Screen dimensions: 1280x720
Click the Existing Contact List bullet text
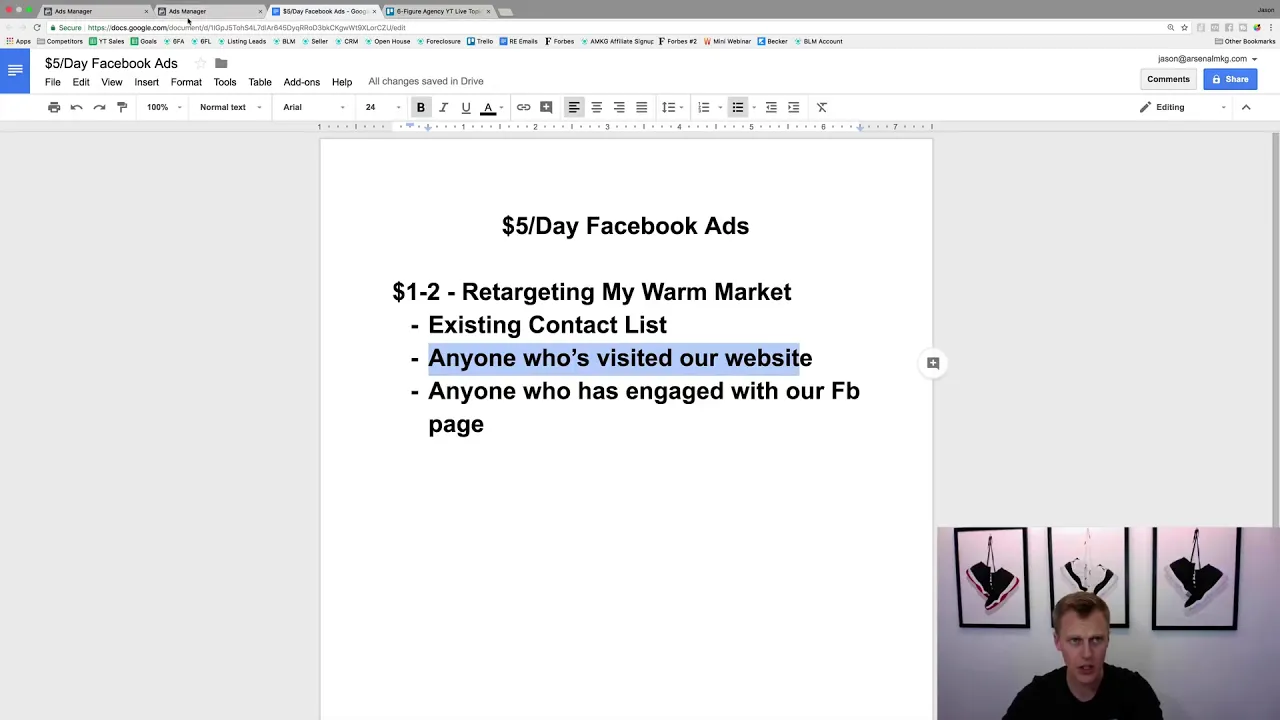click(x=547, y=325)
